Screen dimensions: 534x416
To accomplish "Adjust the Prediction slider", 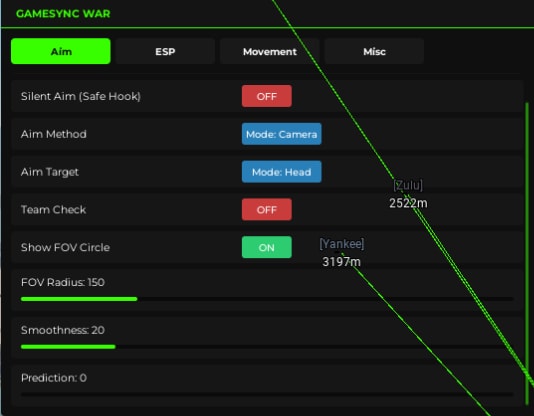I will click(x=267, y=395).
